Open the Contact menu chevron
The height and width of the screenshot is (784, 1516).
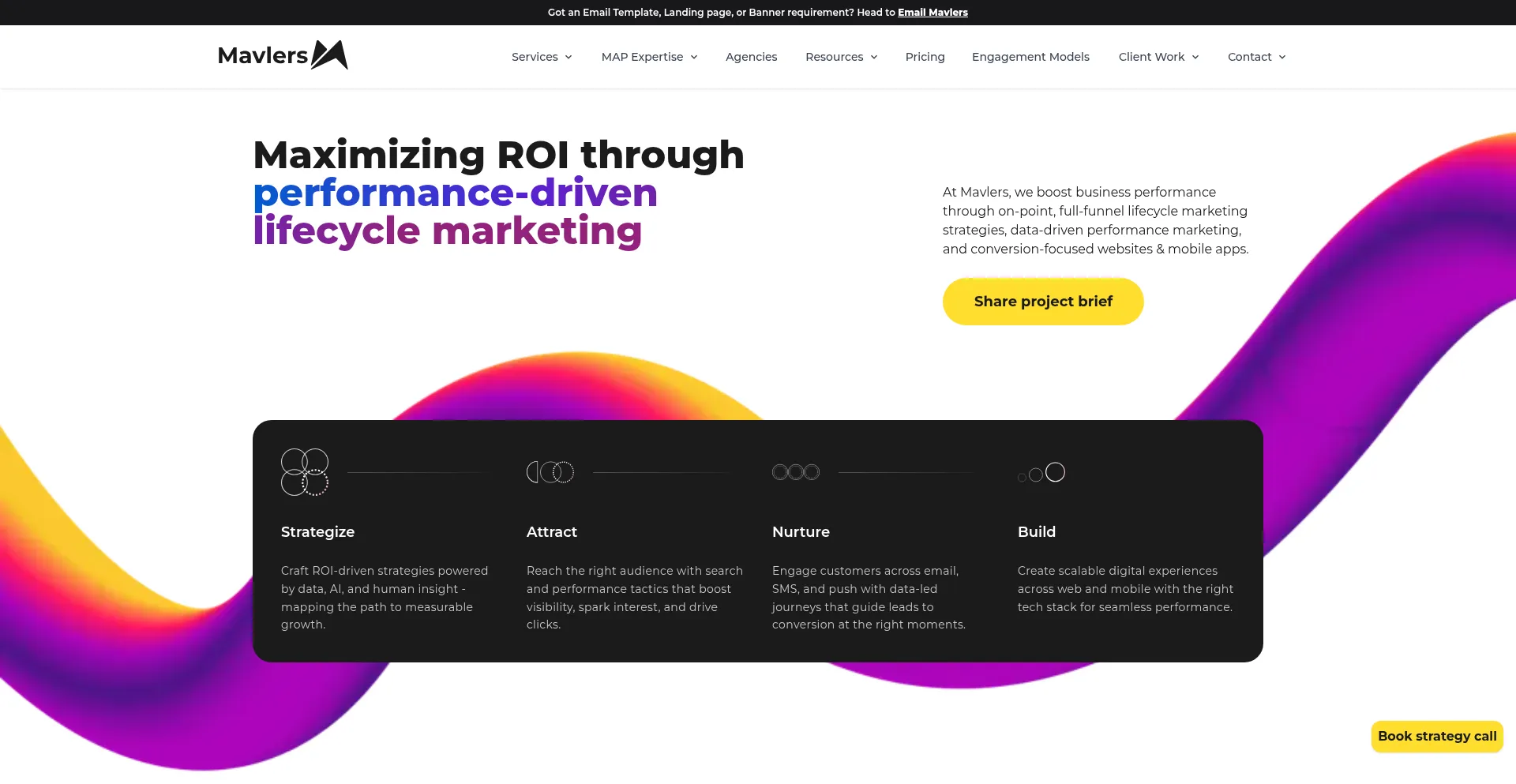[1282, 57]
